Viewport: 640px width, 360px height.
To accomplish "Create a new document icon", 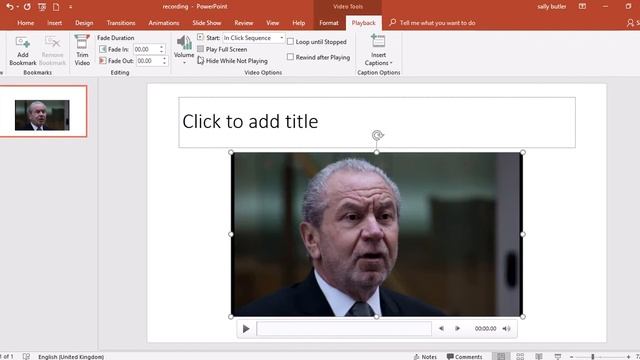I will click(56, 7).
